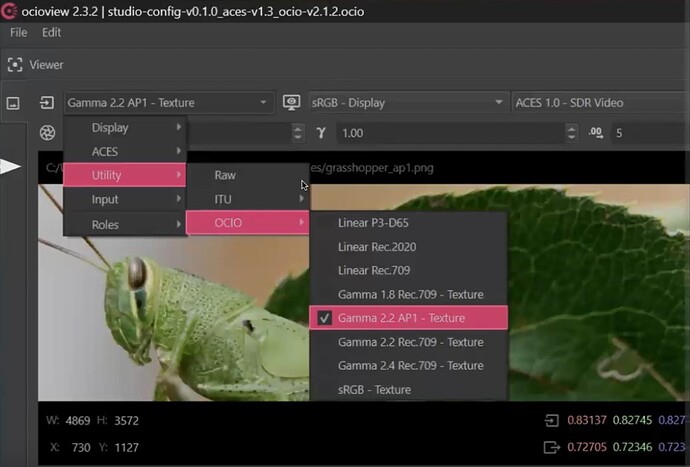Click the grasshopper_ap1.png file path text

coord(372,168)
